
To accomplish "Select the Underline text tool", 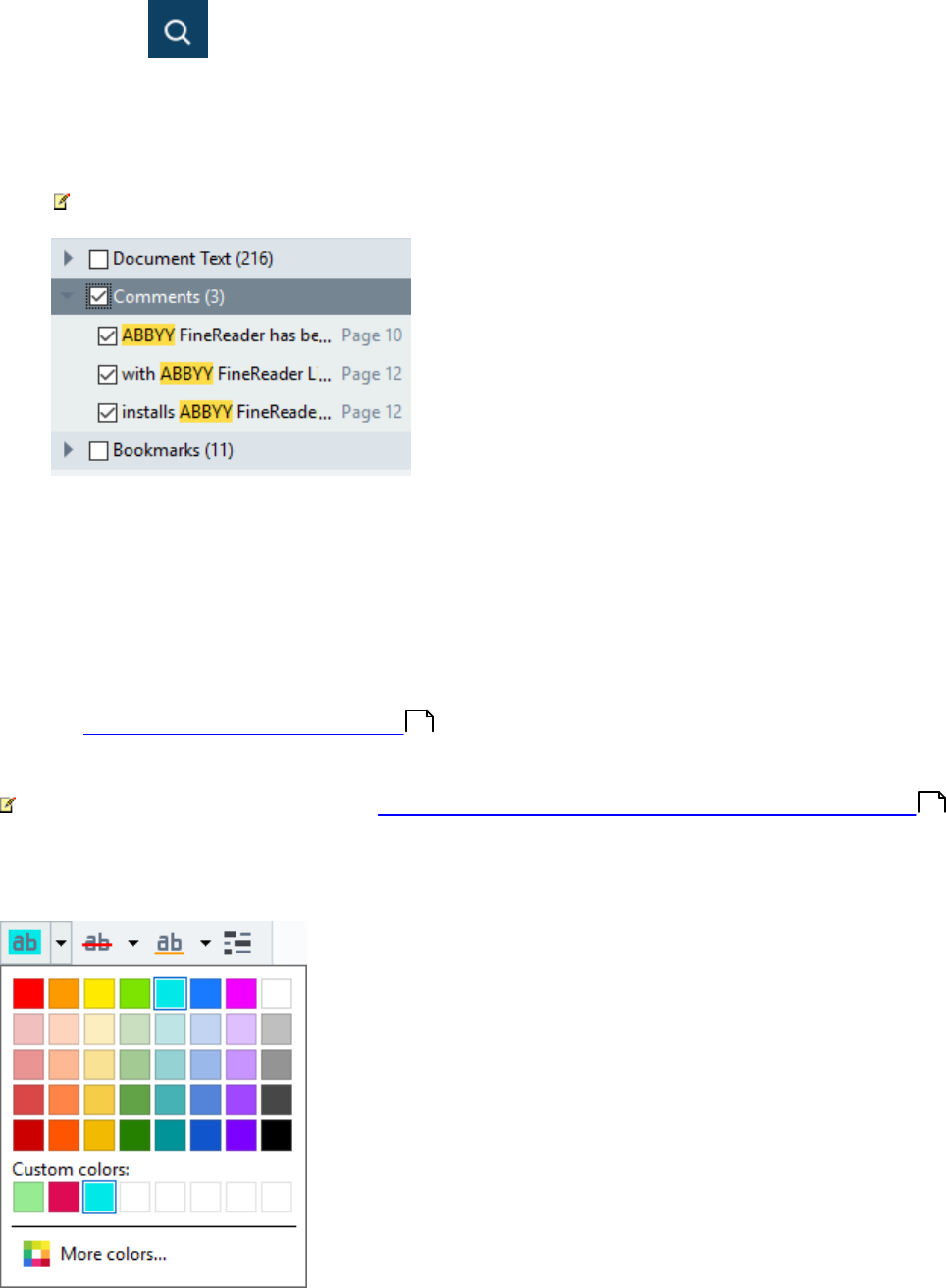I will pos(170,943).
